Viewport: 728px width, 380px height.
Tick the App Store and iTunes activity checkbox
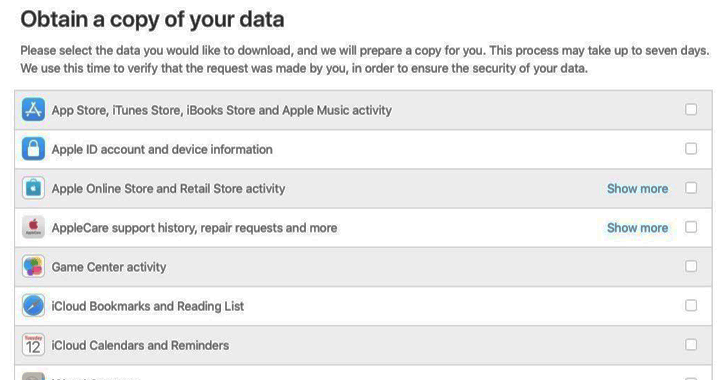(691, 109)
